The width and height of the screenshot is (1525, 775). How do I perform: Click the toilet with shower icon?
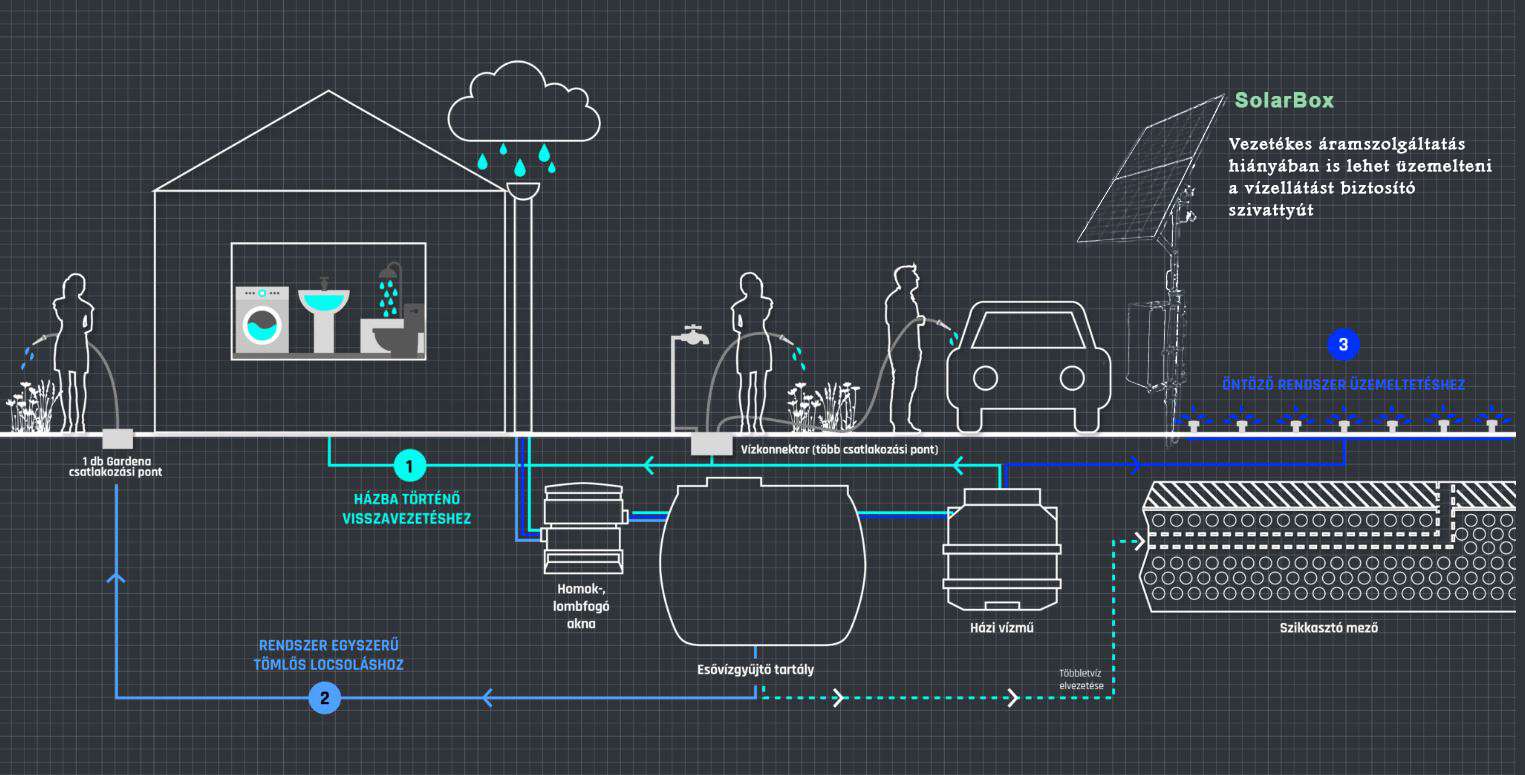point(391,320)
